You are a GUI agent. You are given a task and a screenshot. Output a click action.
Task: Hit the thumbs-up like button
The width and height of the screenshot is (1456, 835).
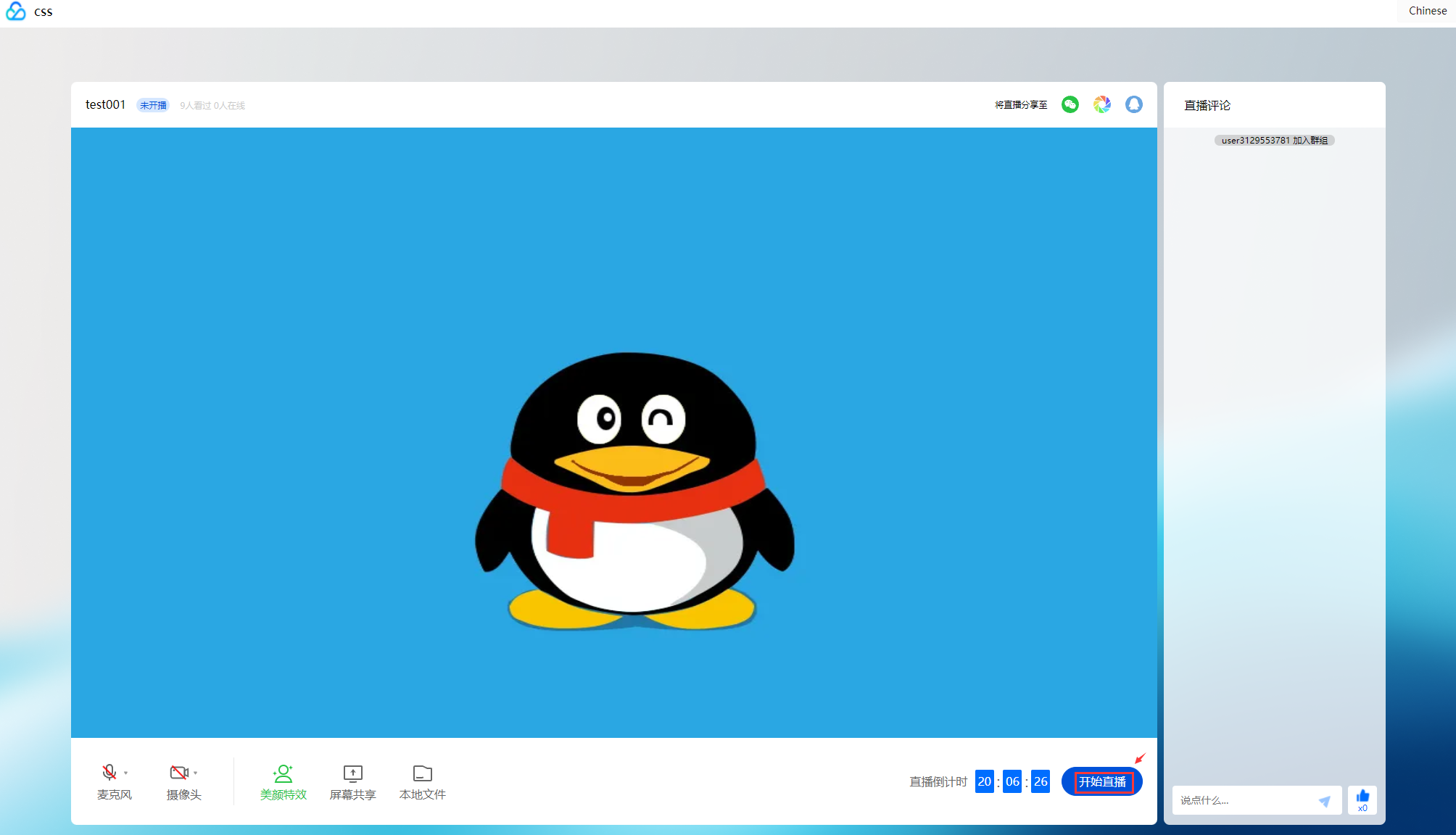(1362, 798)
